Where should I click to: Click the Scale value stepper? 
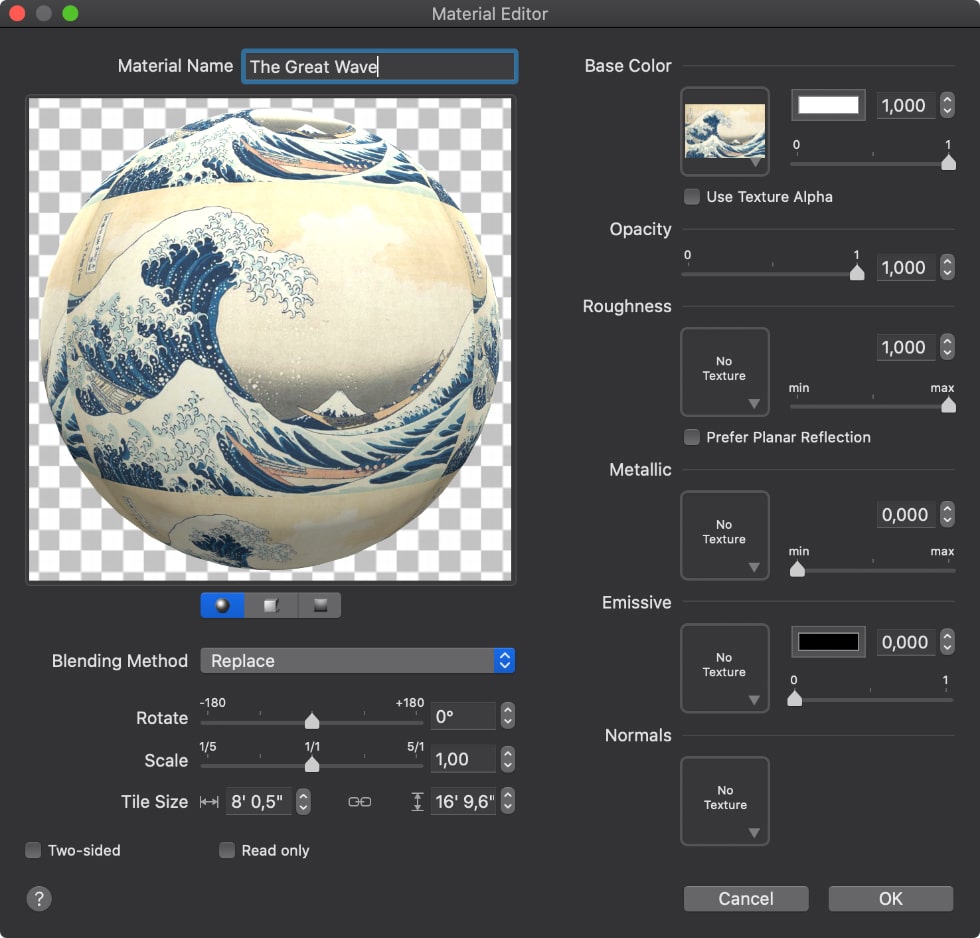coord(508,759)
